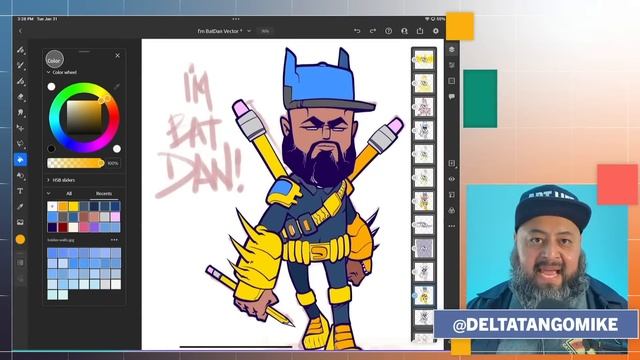Select the Shapes tool
Viewport: 640px width, 360px height.
(20, 176)
